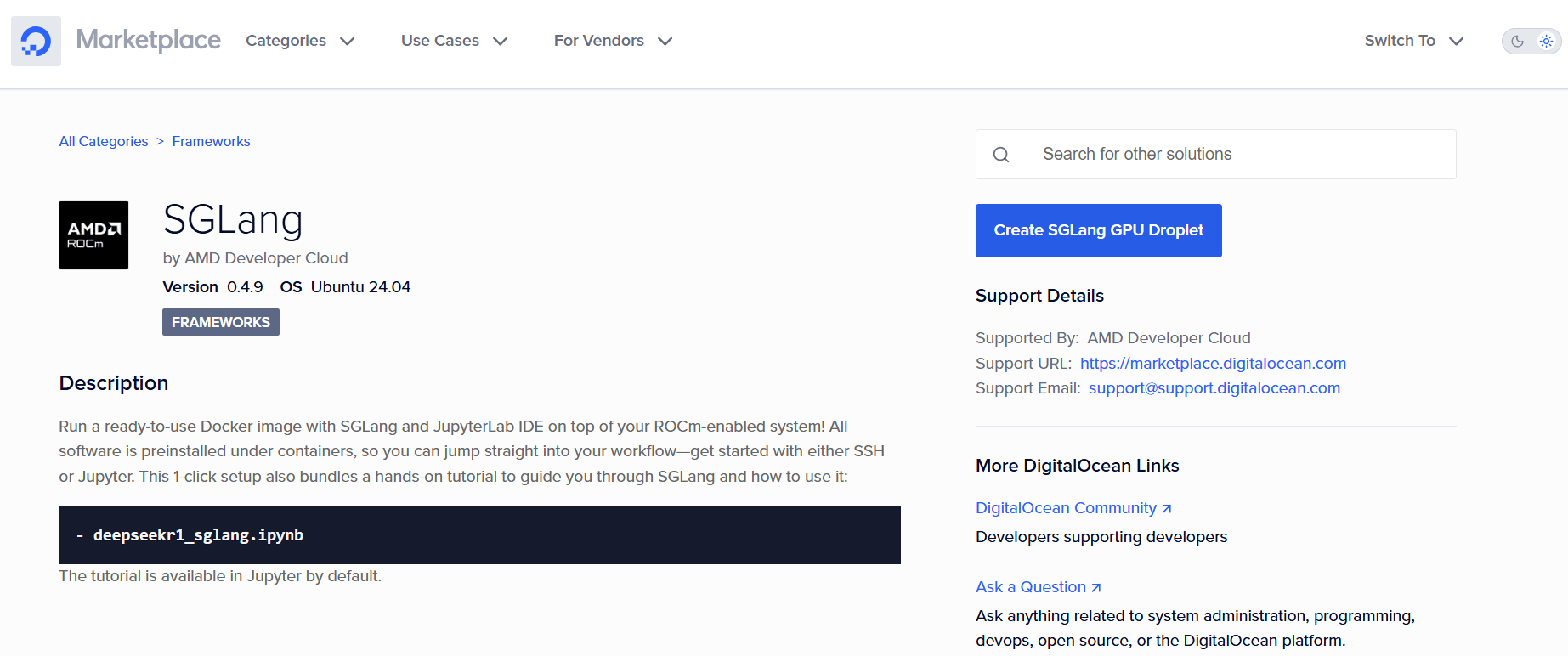Click the deepseekr1_sglang.ipynb code text

click(198, 535)
